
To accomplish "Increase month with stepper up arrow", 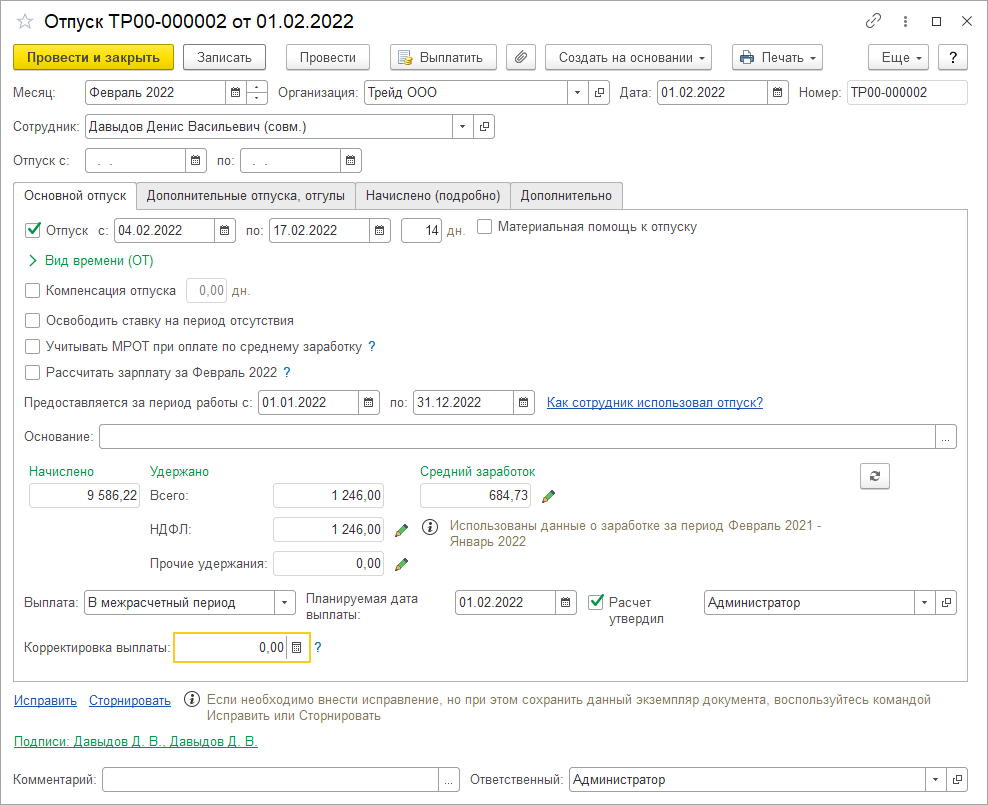I will click(x=257, y=88).
